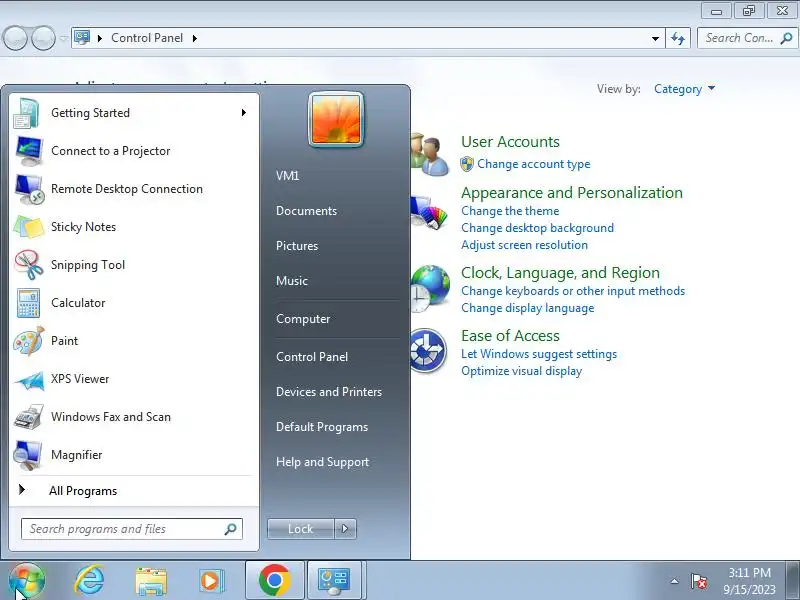Open Music from Start menu
The image size is (800, 600).
tap(292, 281)
